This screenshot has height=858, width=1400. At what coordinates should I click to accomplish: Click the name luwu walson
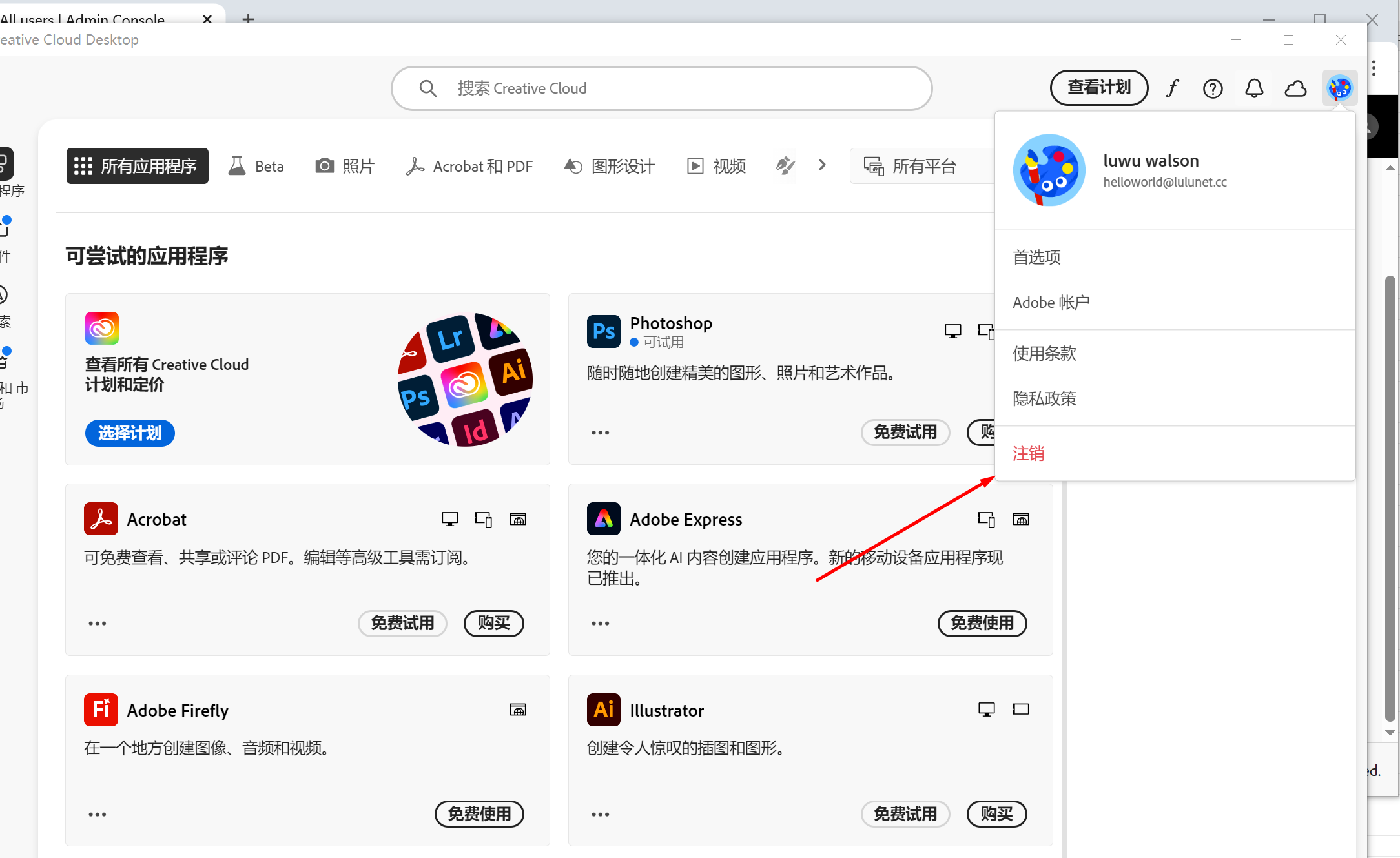click(1151, 160)
